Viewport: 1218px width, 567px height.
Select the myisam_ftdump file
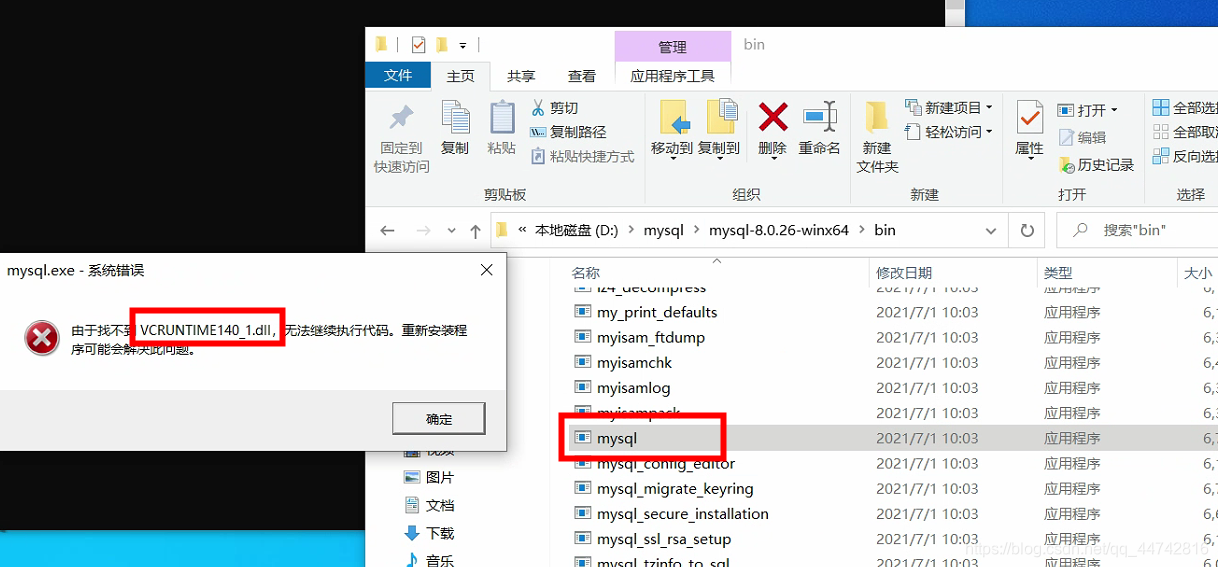(651, 337)
